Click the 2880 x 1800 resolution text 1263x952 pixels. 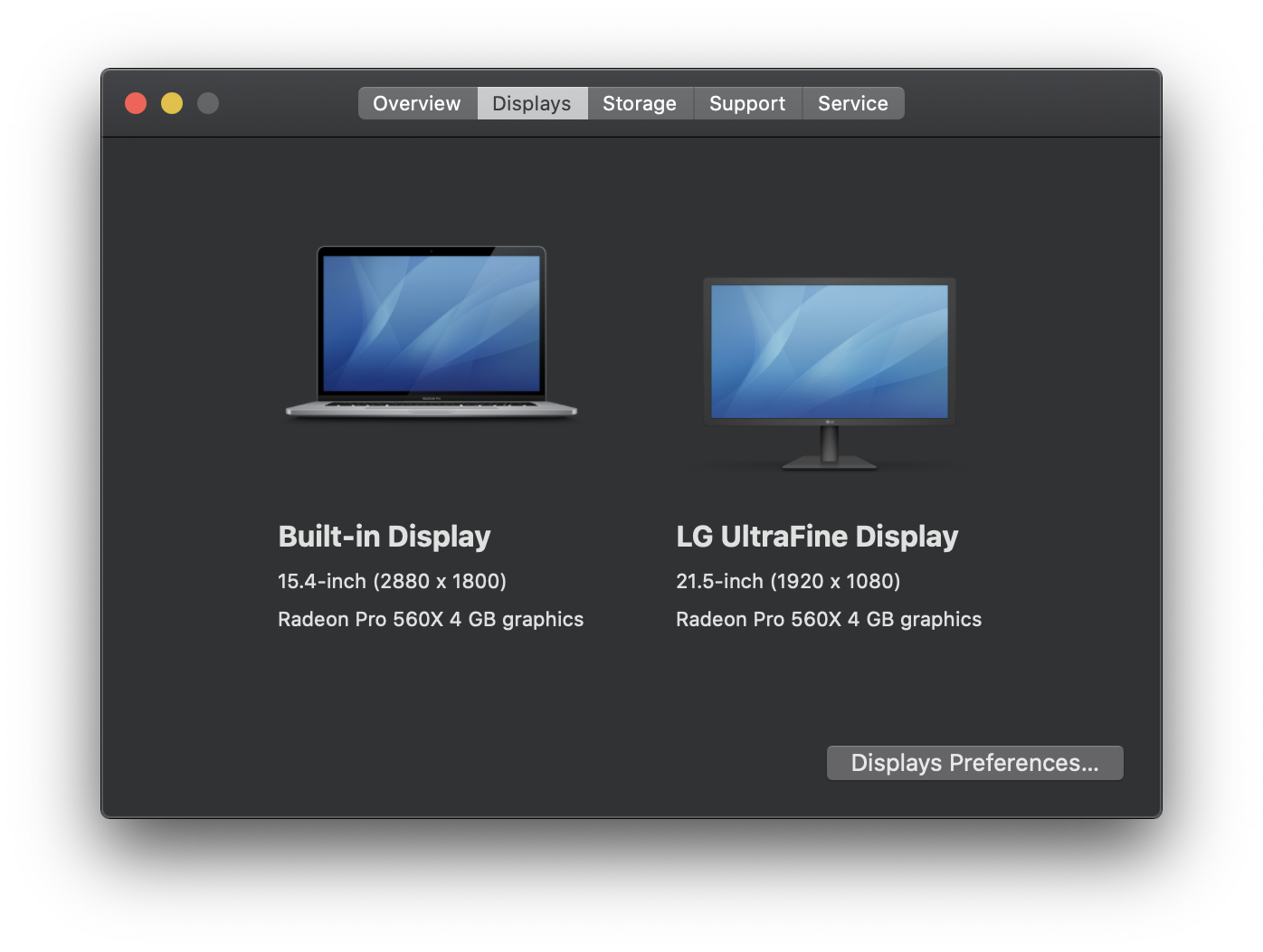click(393, 581)
